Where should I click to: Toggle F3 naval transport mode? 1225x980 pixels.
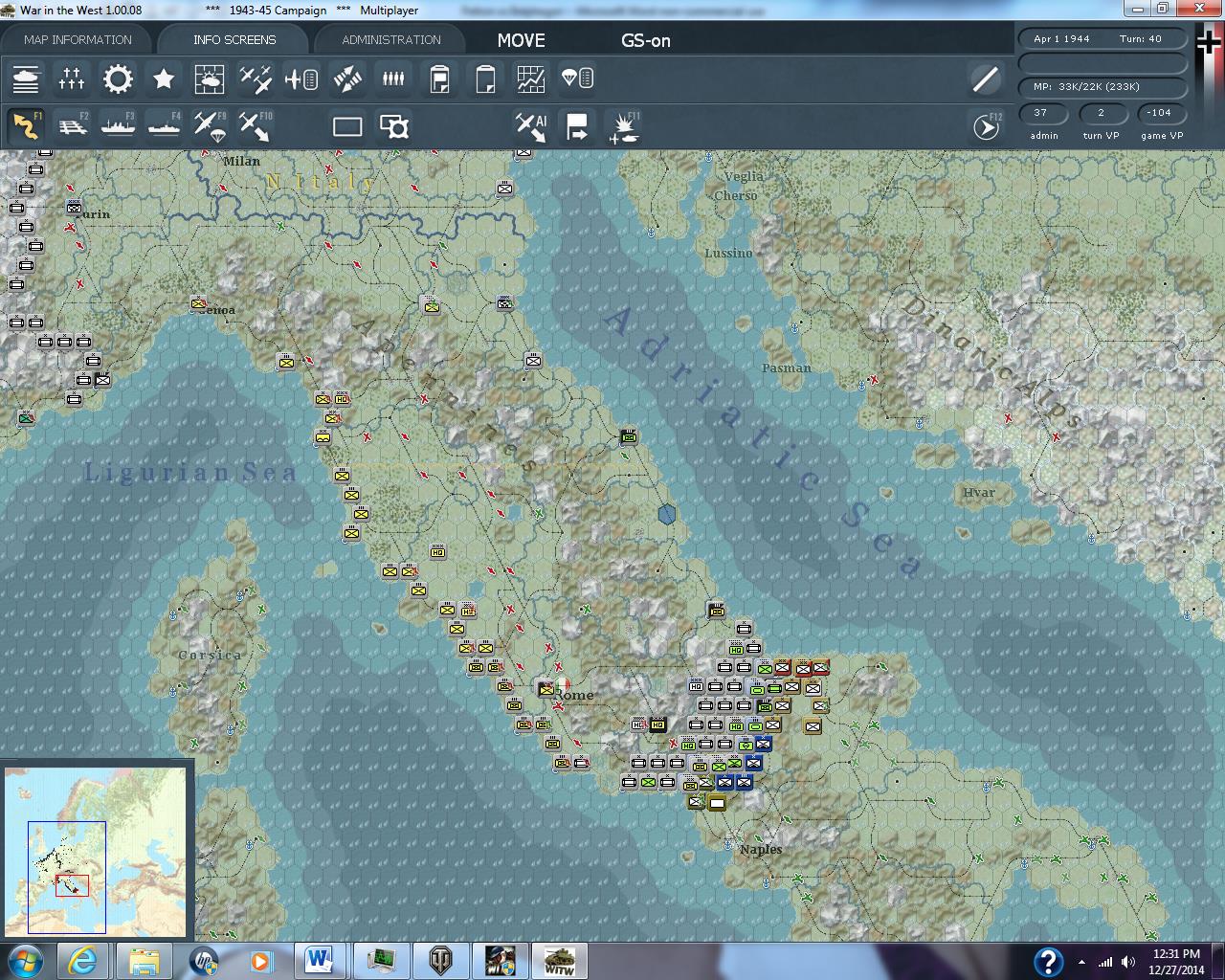point(118,126)
